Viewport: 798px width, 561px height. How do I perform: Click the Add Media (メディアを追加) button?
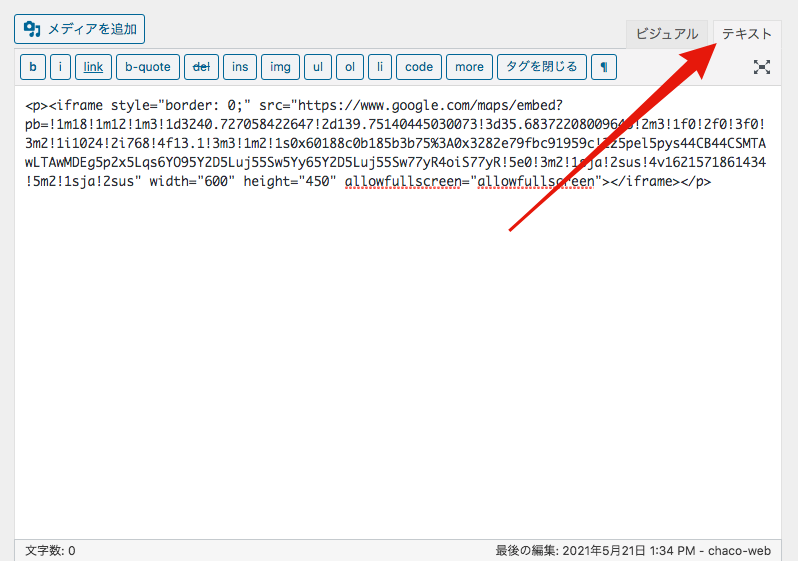[79, 29]
